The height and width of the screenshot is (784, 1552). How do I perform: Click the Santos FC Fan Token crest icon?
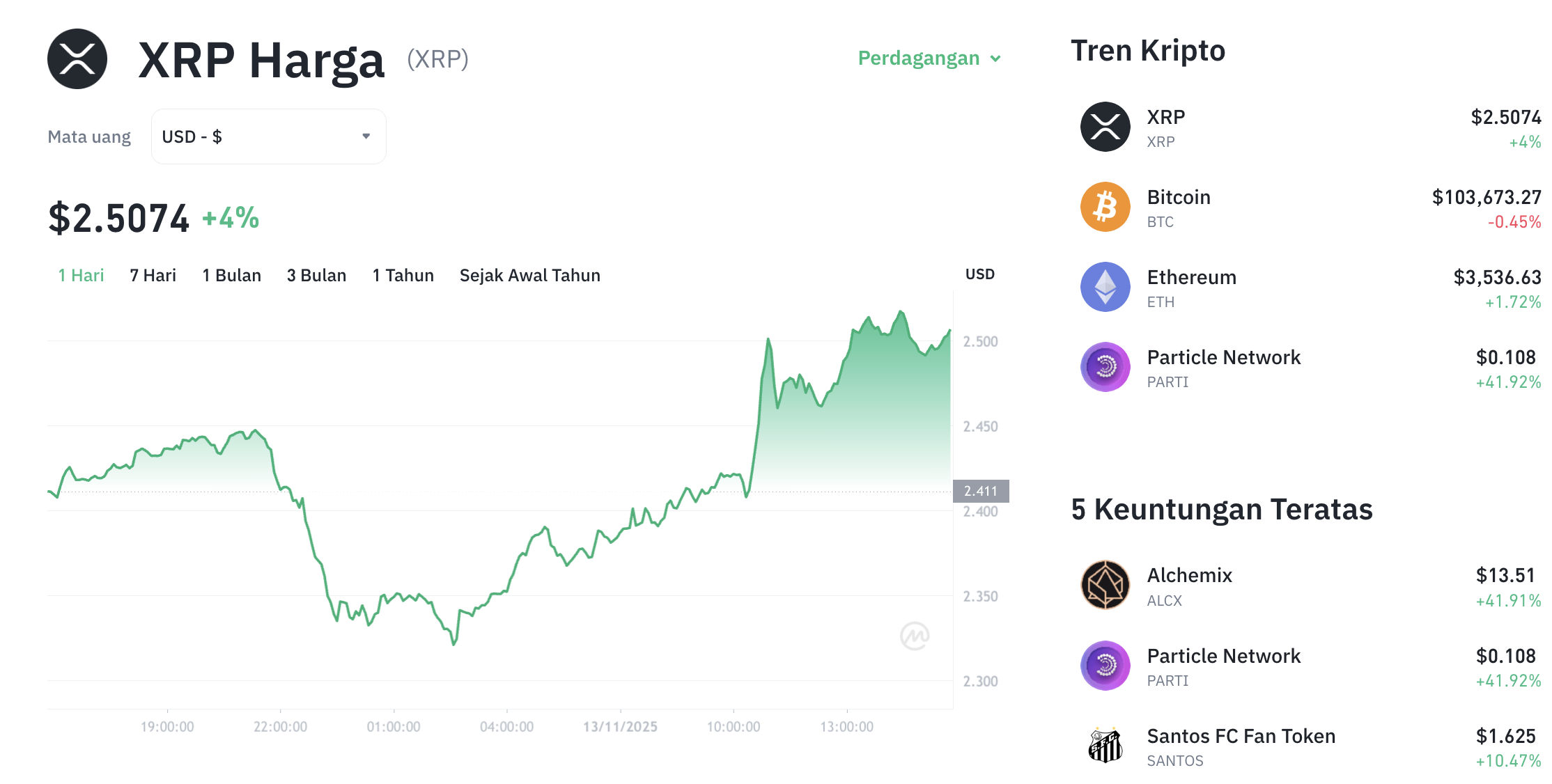(1104, 746)
